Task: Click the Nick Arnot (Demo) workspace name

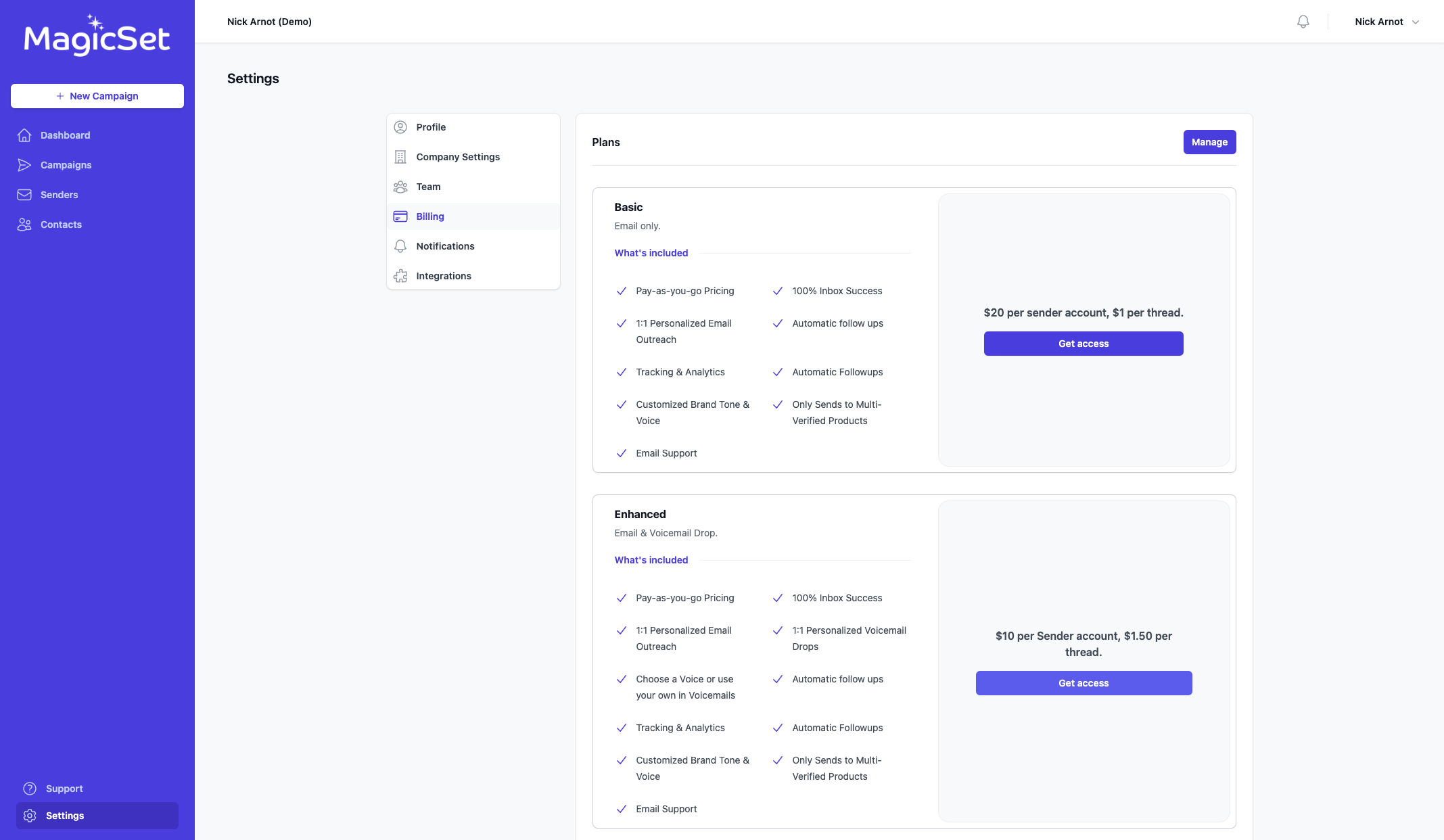Action: pos(269,22)
